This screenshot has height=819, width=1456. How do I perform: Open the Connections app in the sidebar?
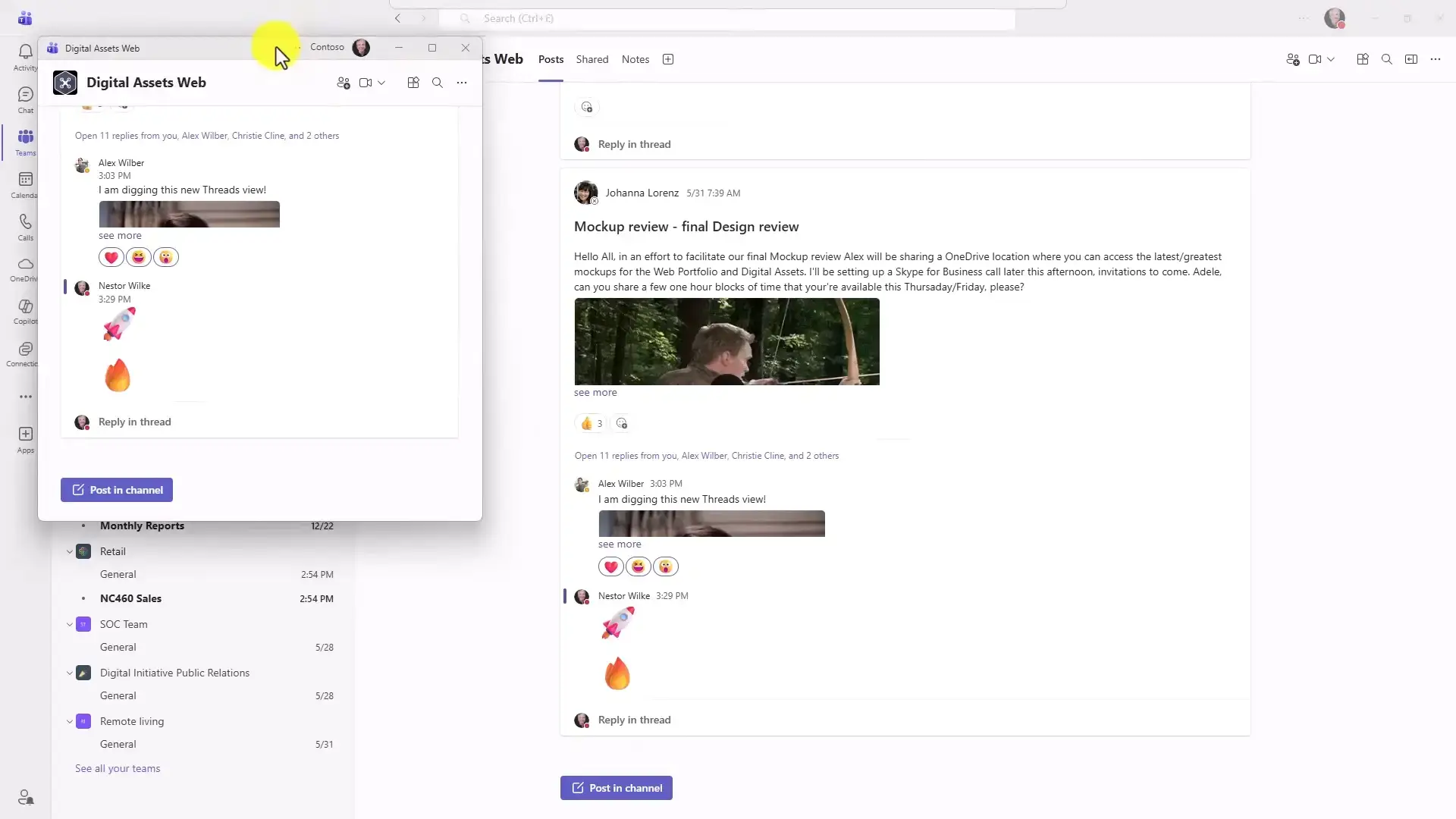pos(25,354)
